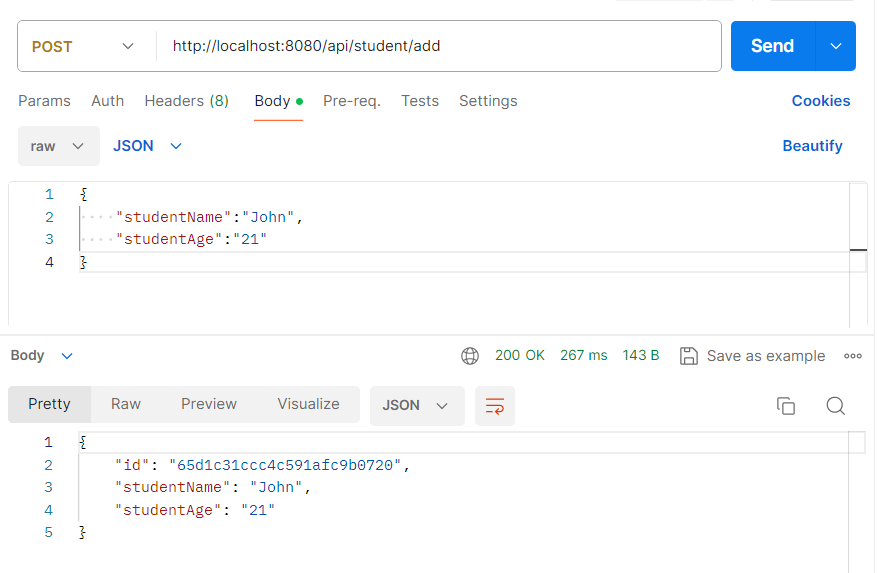
Task: Copy response body using copy icon
Action: (786, 405)
